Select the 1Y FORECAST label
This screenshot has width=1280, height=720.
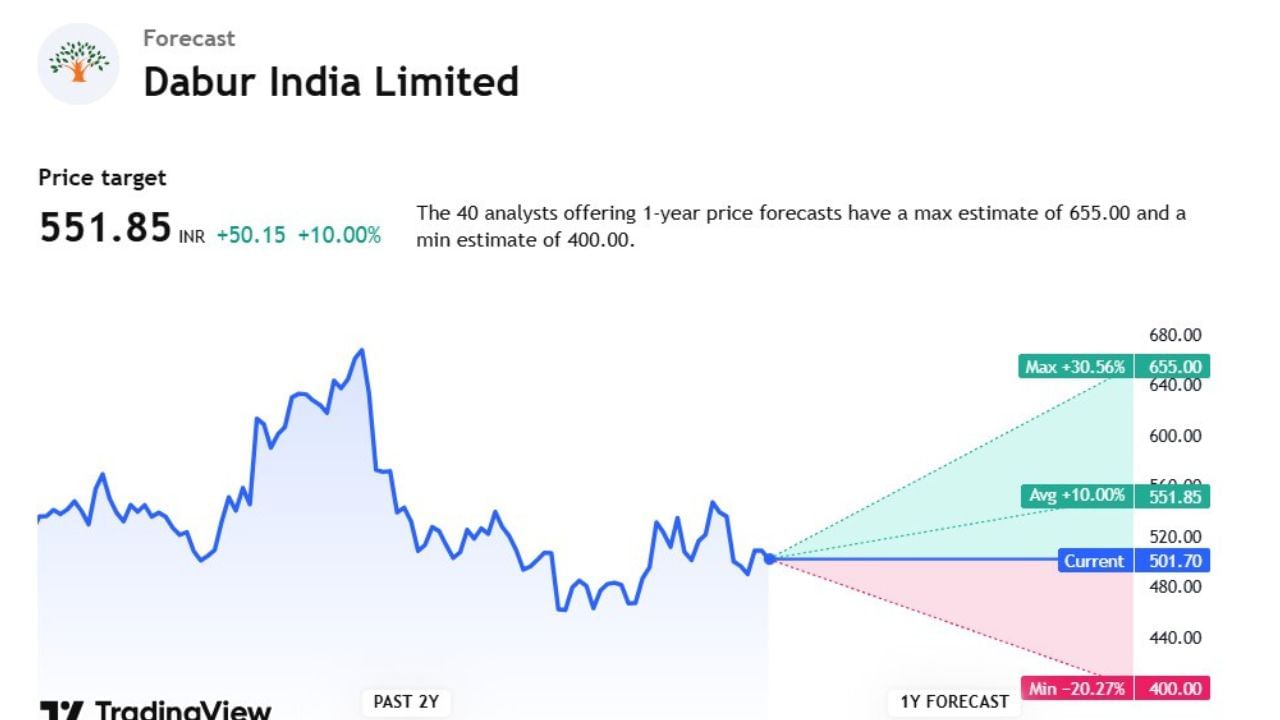954,702
